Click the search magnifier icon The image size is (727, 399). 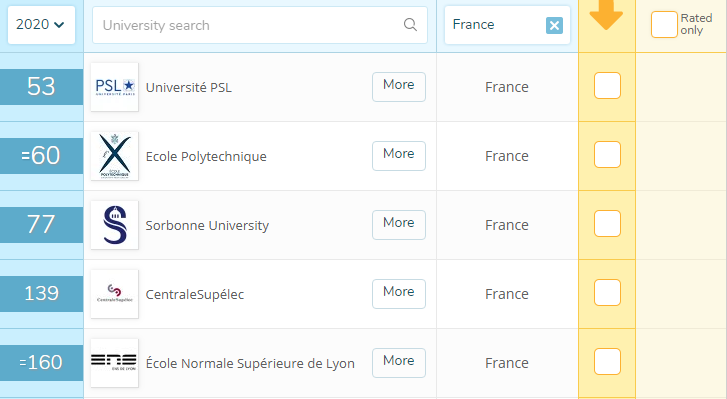tap(410, 25)
